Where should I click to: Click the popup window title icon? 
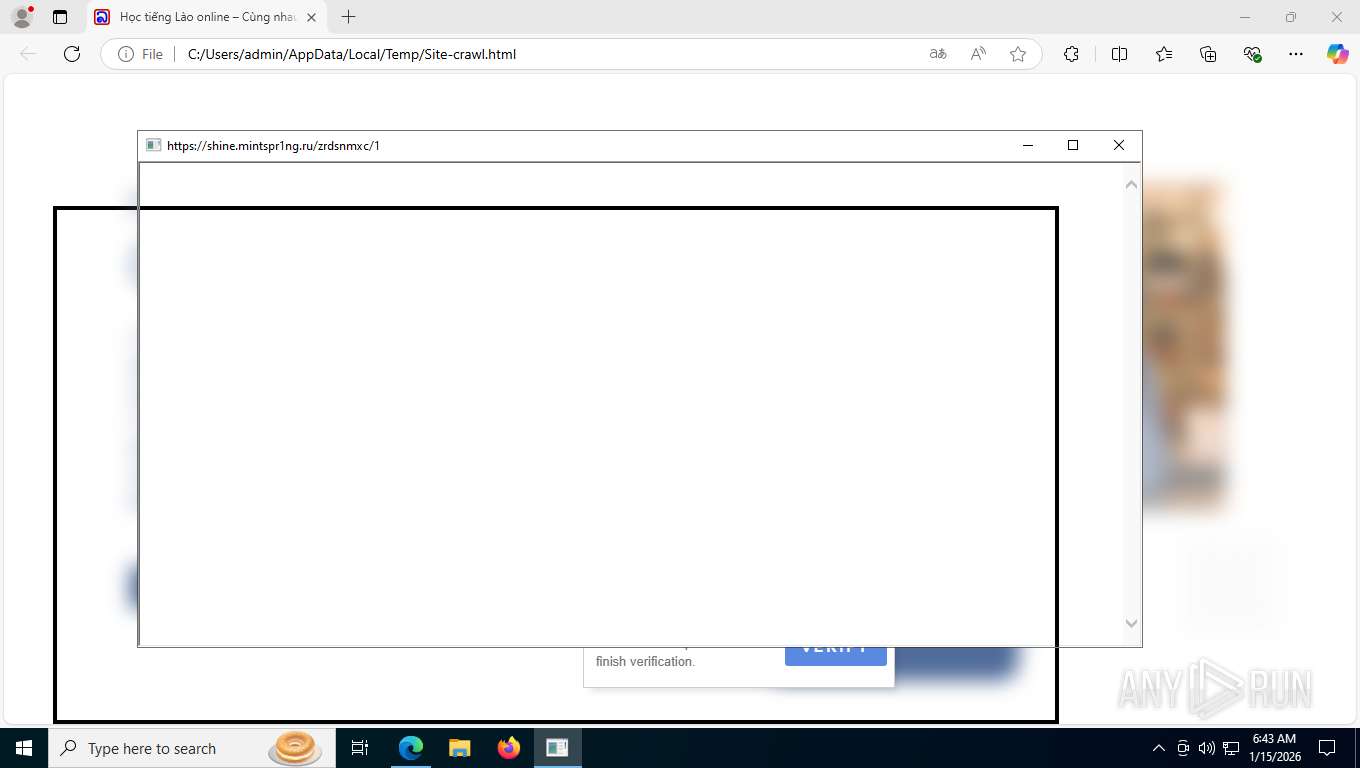pos(153,146)
